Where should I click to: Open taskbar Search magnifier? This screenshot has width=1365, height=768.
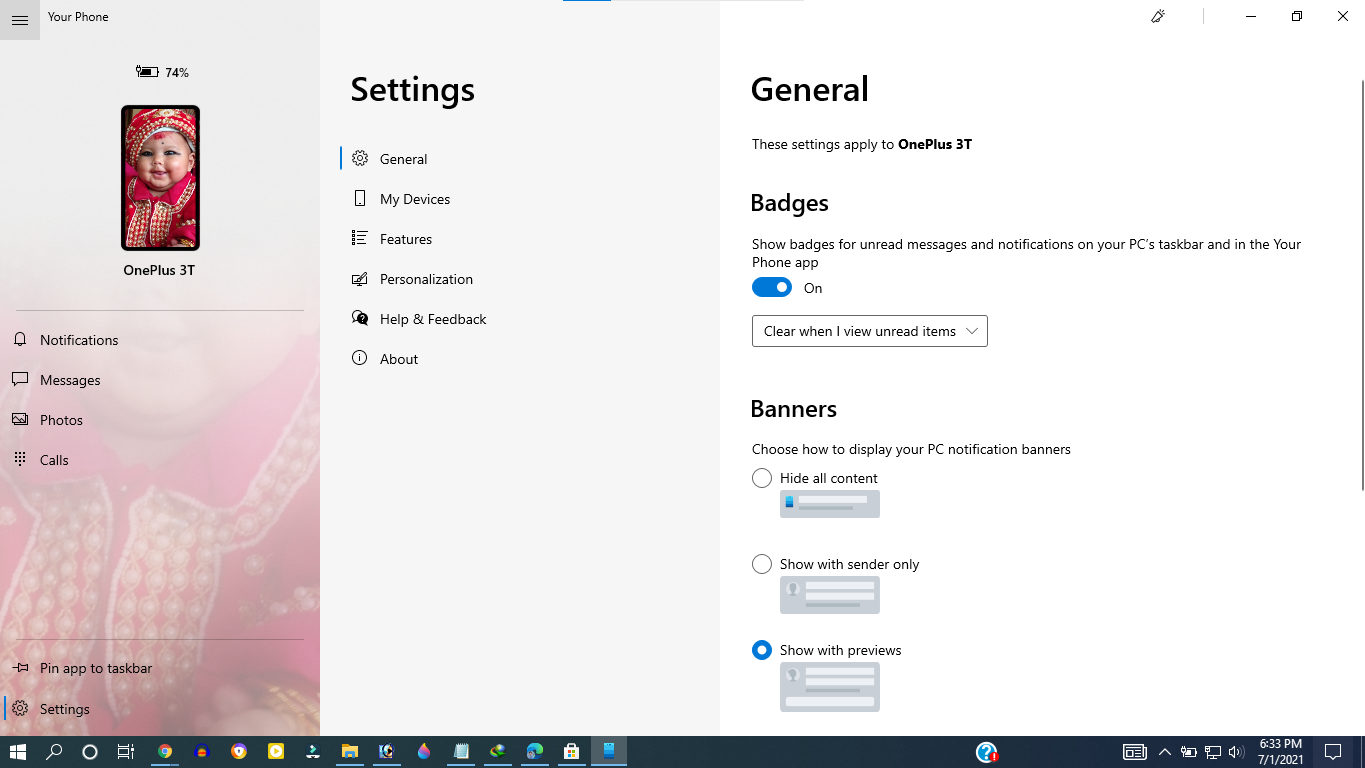point(54,752)
